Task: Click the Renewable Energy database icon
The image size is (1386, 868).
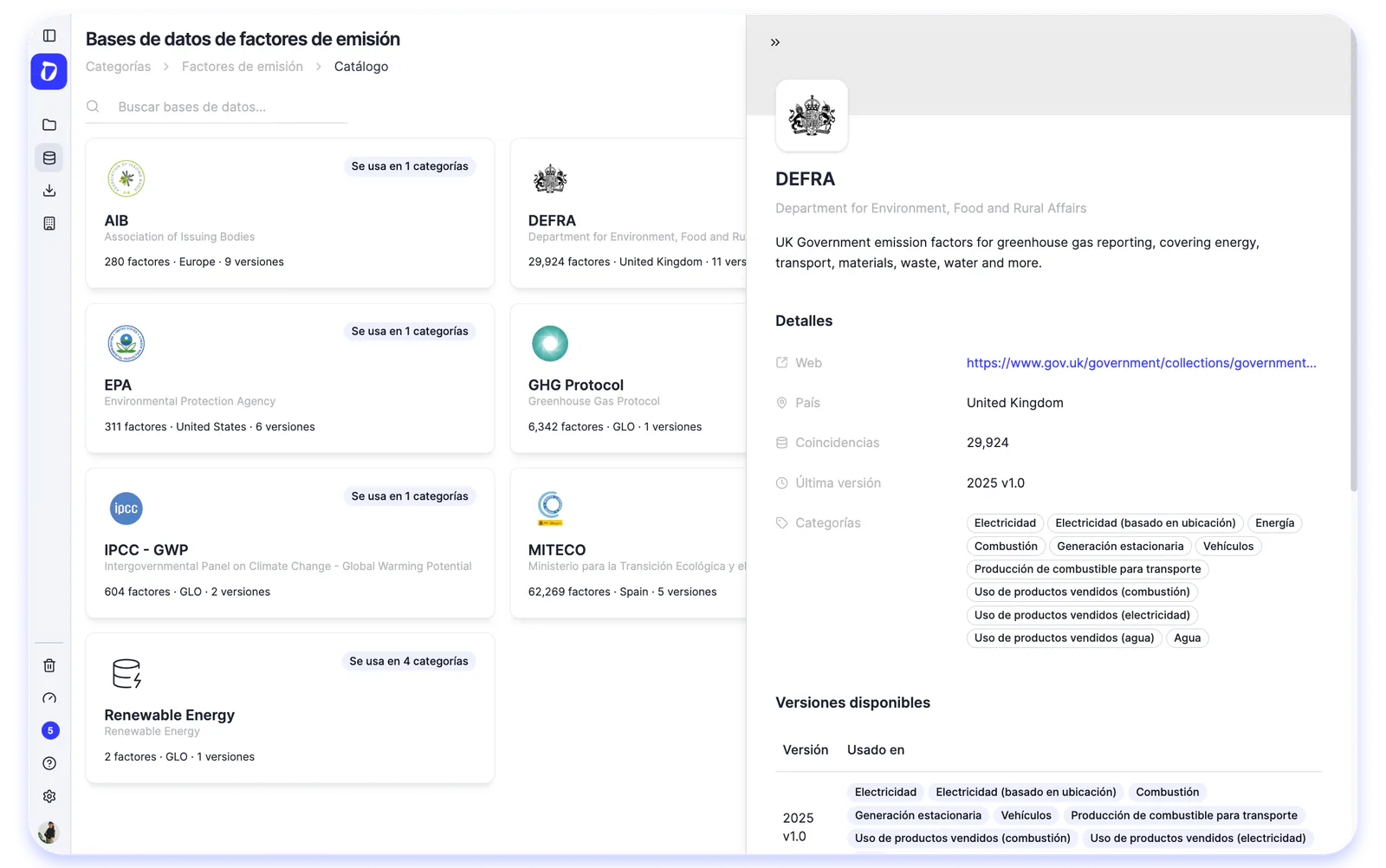Action: click(126, 673)
